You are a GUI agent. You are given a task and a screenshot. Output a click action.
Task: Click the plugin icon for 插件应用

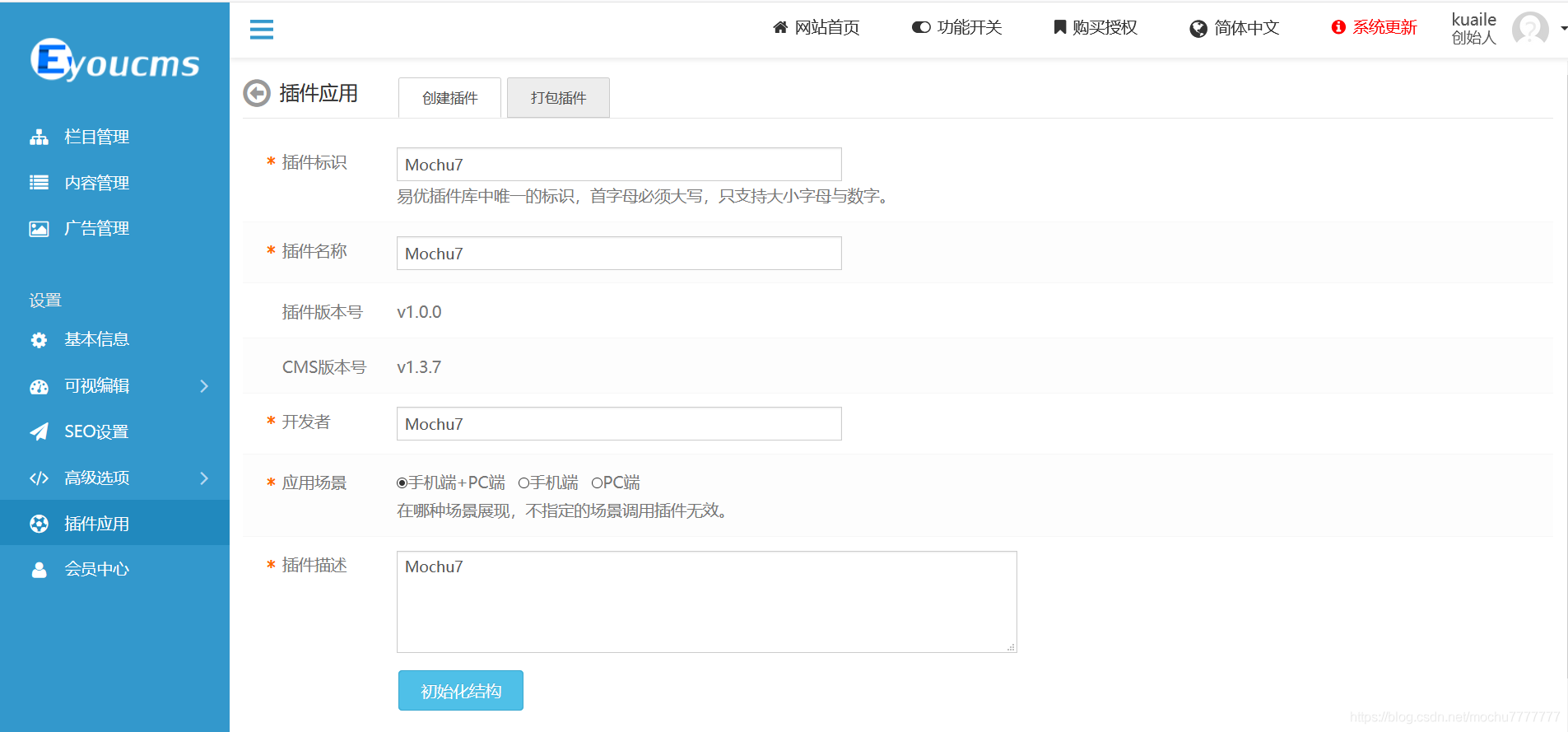[x=39, y=524]
